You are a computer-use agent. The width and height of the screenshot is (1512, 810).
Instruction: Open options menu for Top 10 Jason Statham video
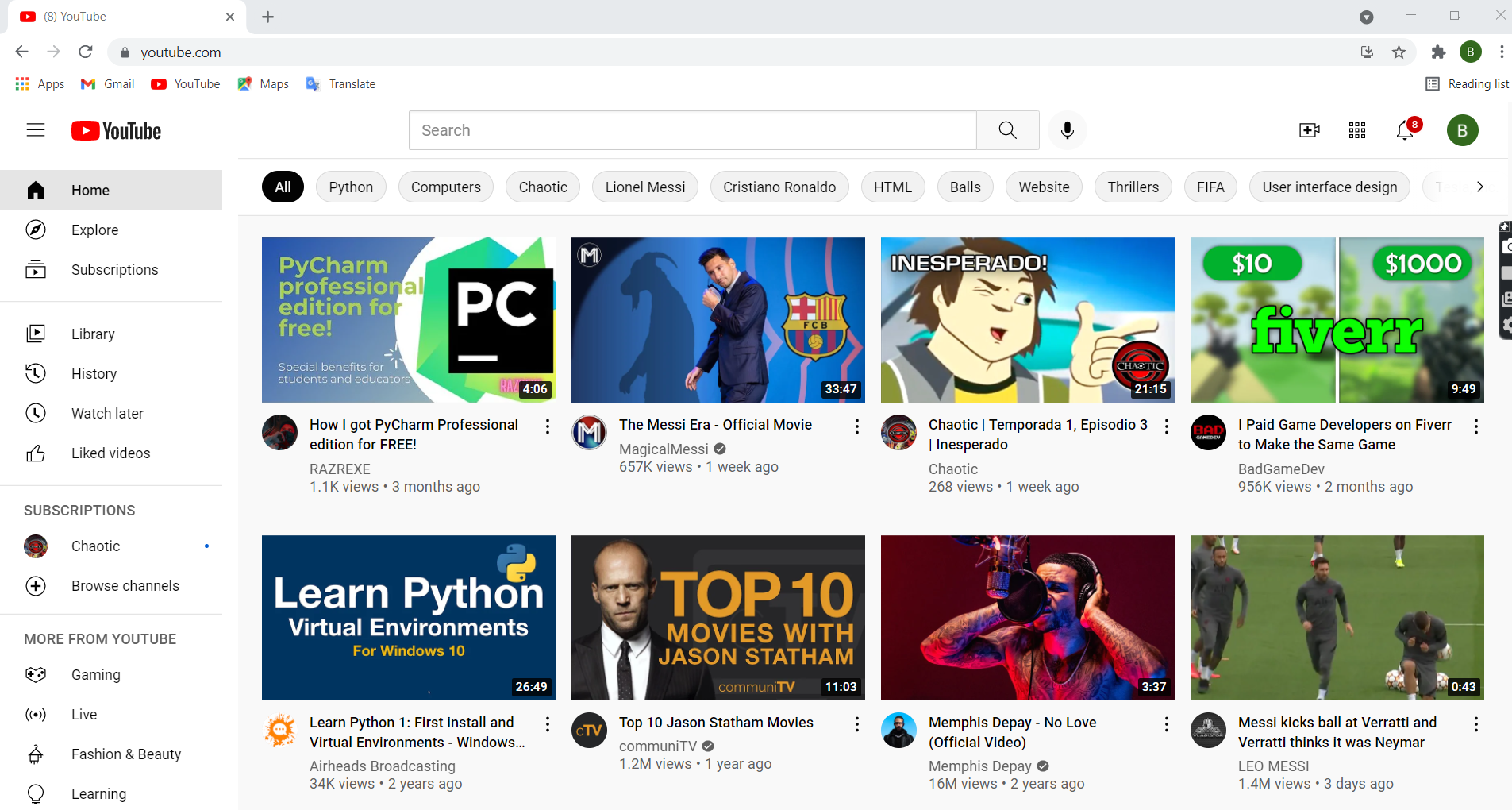click(856, 724)
